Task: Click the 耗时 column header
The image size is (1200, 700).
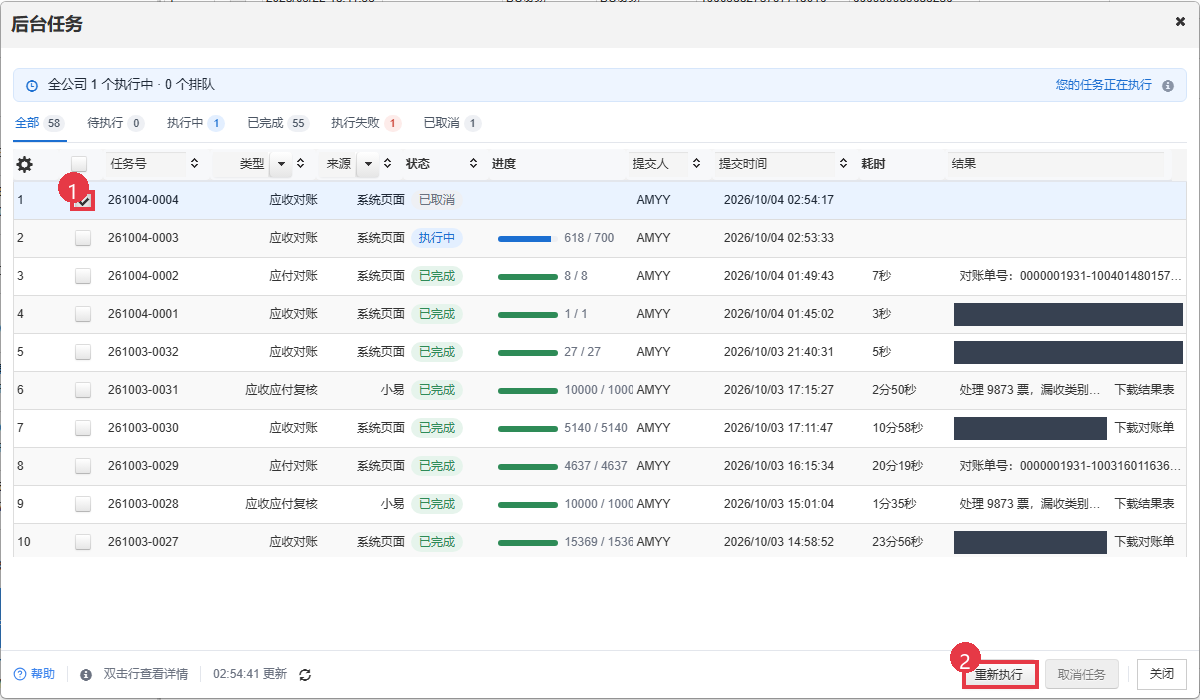Action: coord(874,163)
